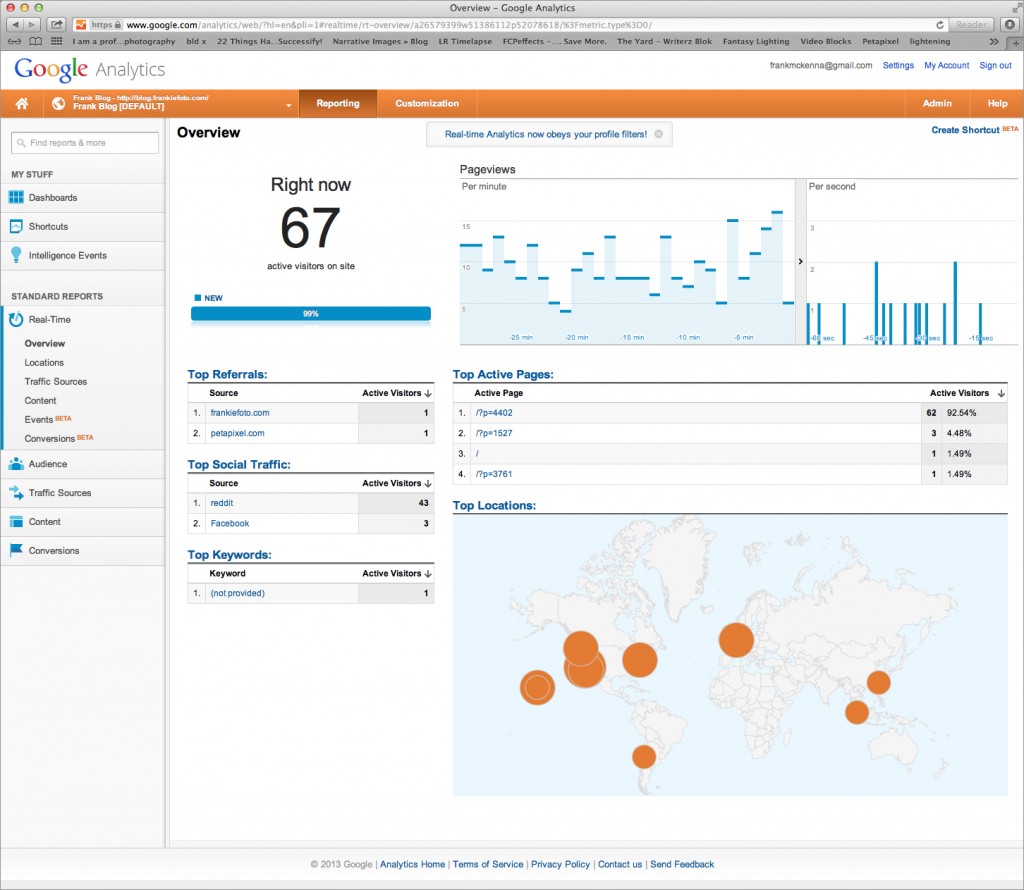
Task: Click the orange map bubble over Europe
Action: 736,640
